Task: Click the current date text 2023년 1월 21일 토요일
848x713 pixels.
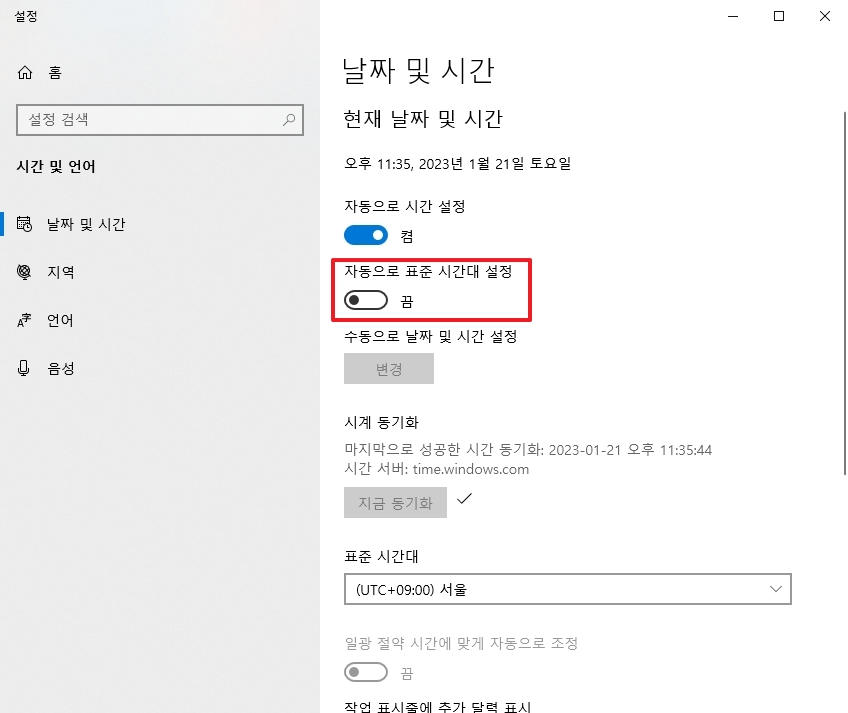Action: pyautogui.click(x=495, y=163)
